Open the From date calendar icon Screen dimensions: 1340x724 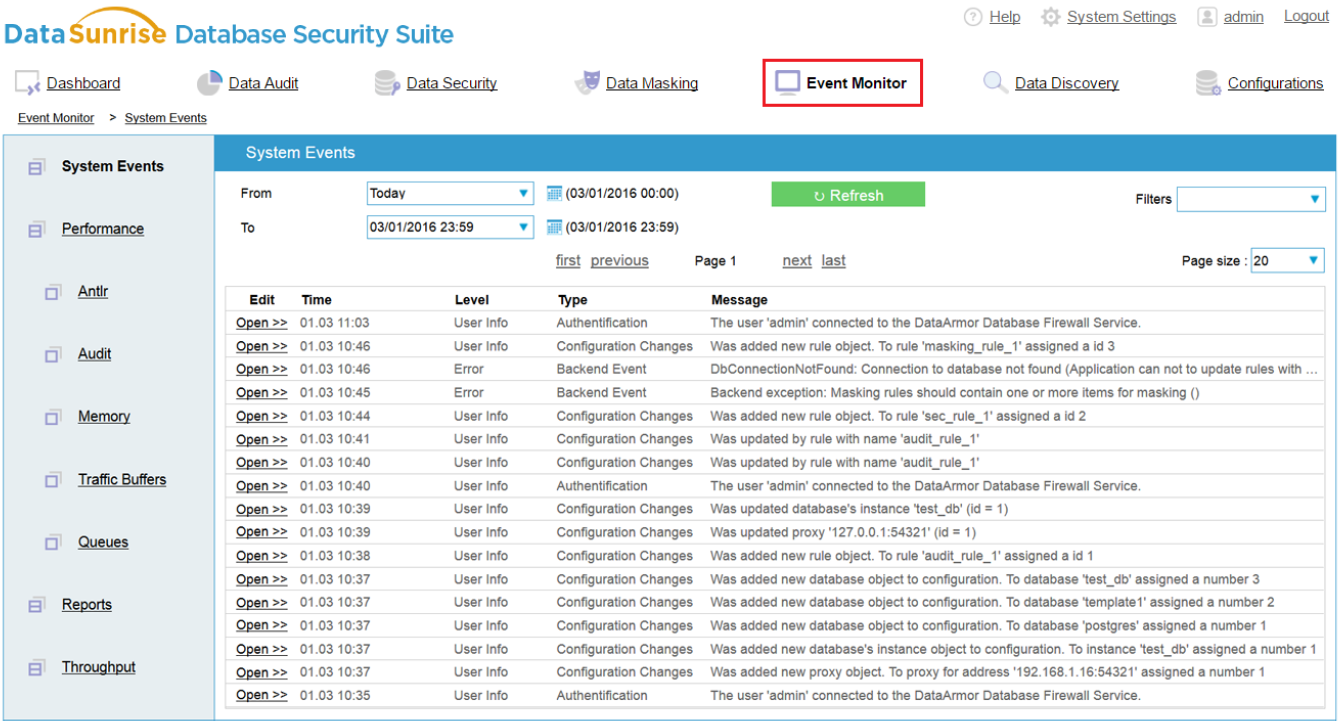point(554,194)
